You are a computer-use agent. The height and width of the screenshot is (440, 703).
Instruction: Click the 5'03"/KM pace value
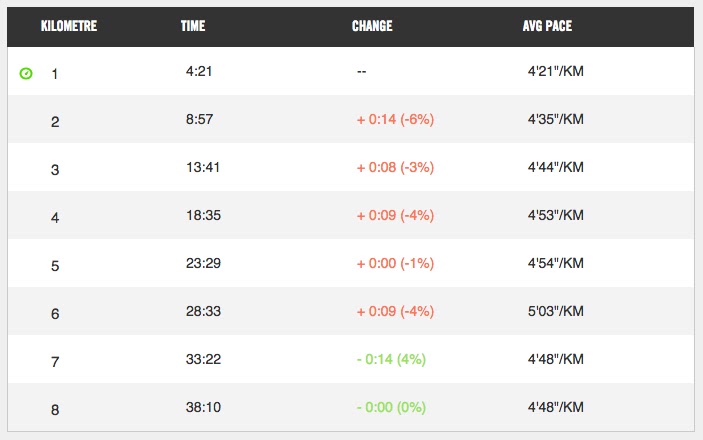pyautogui.click(x=555, y=312)
